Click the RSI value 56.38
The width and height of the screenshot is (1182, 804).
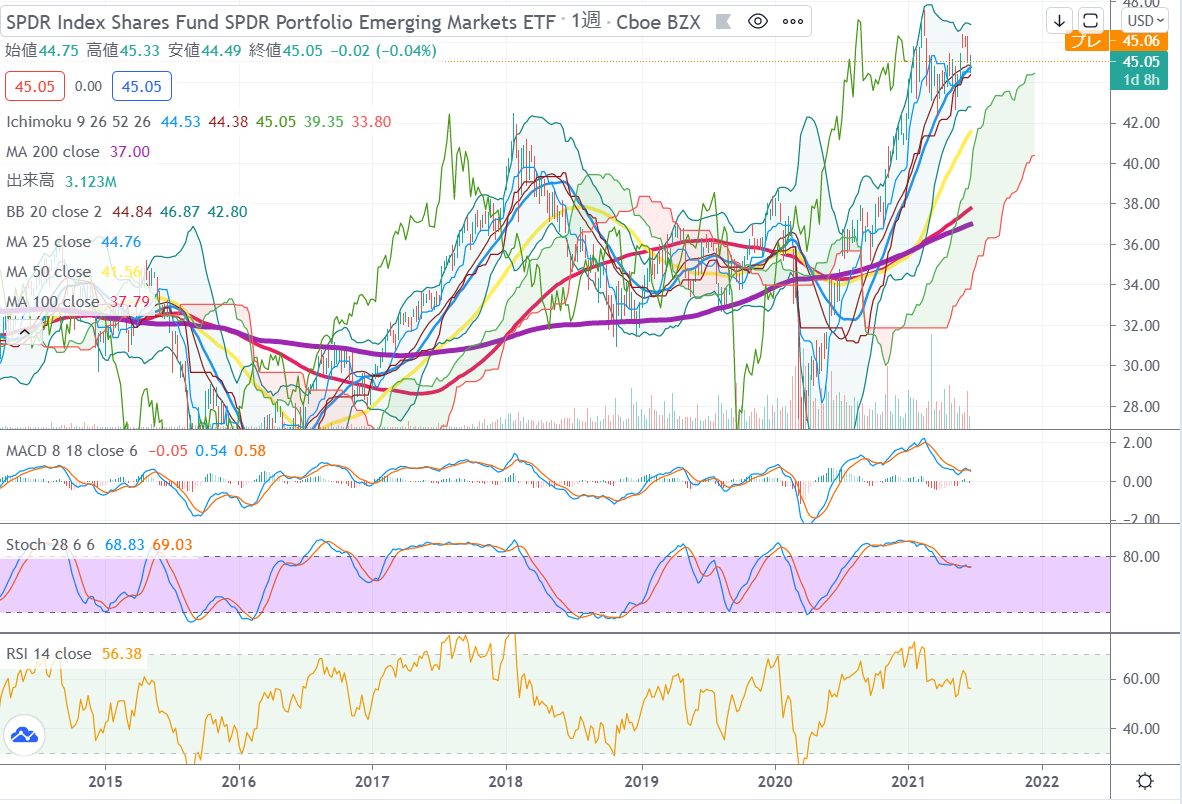[122, 654]
